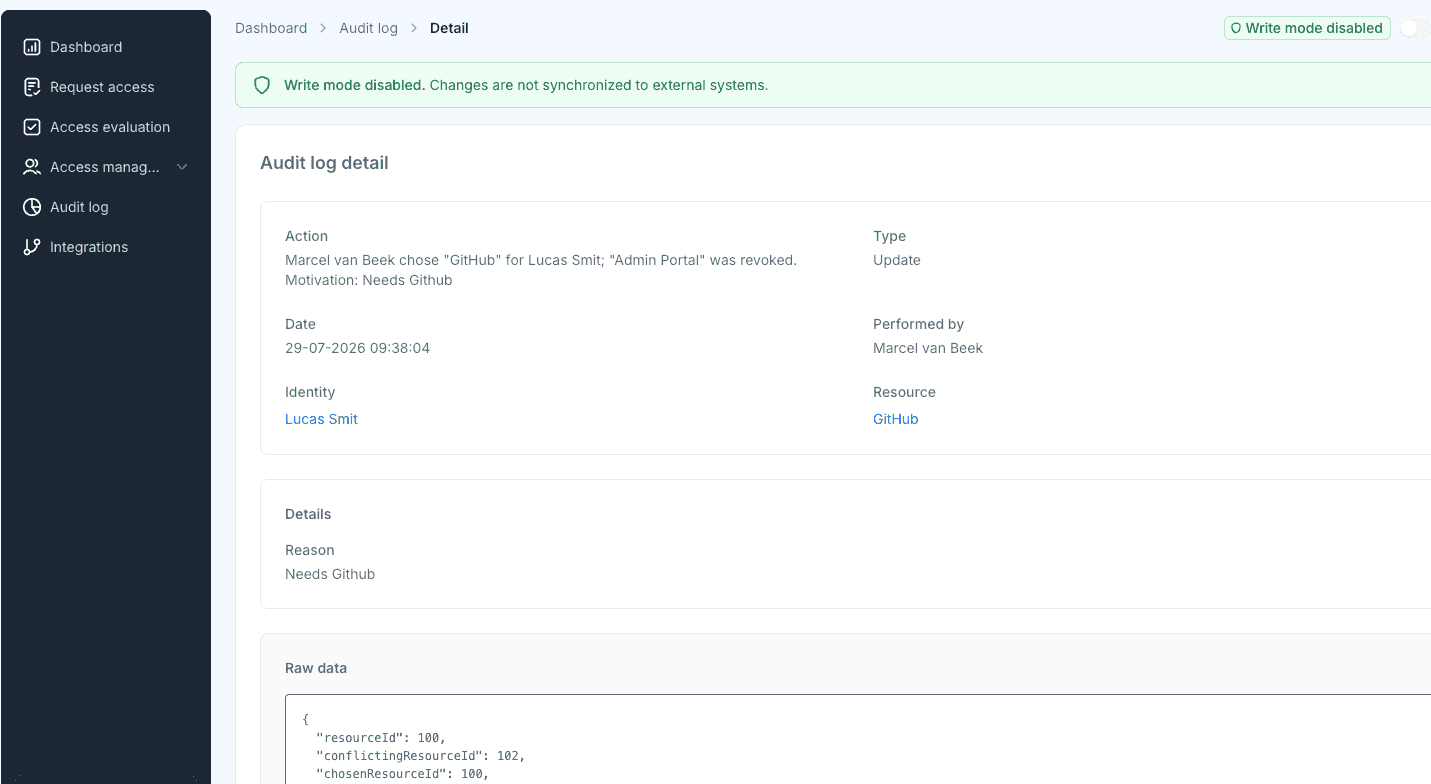
Task: Click the Action description sentence about Lucas Smit
Action: point(541,260)
